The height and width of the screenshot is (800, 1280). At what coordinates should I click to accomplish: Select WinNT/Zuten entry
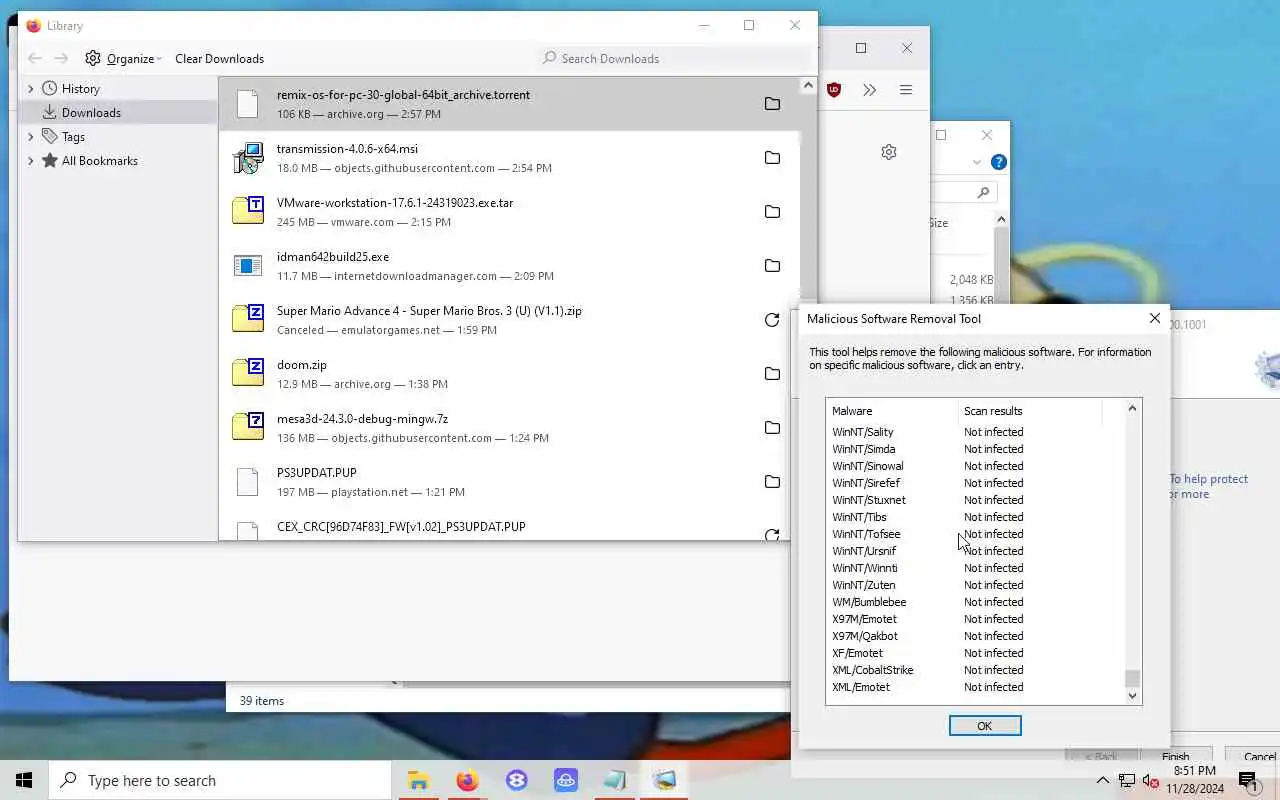pos(864,585)
